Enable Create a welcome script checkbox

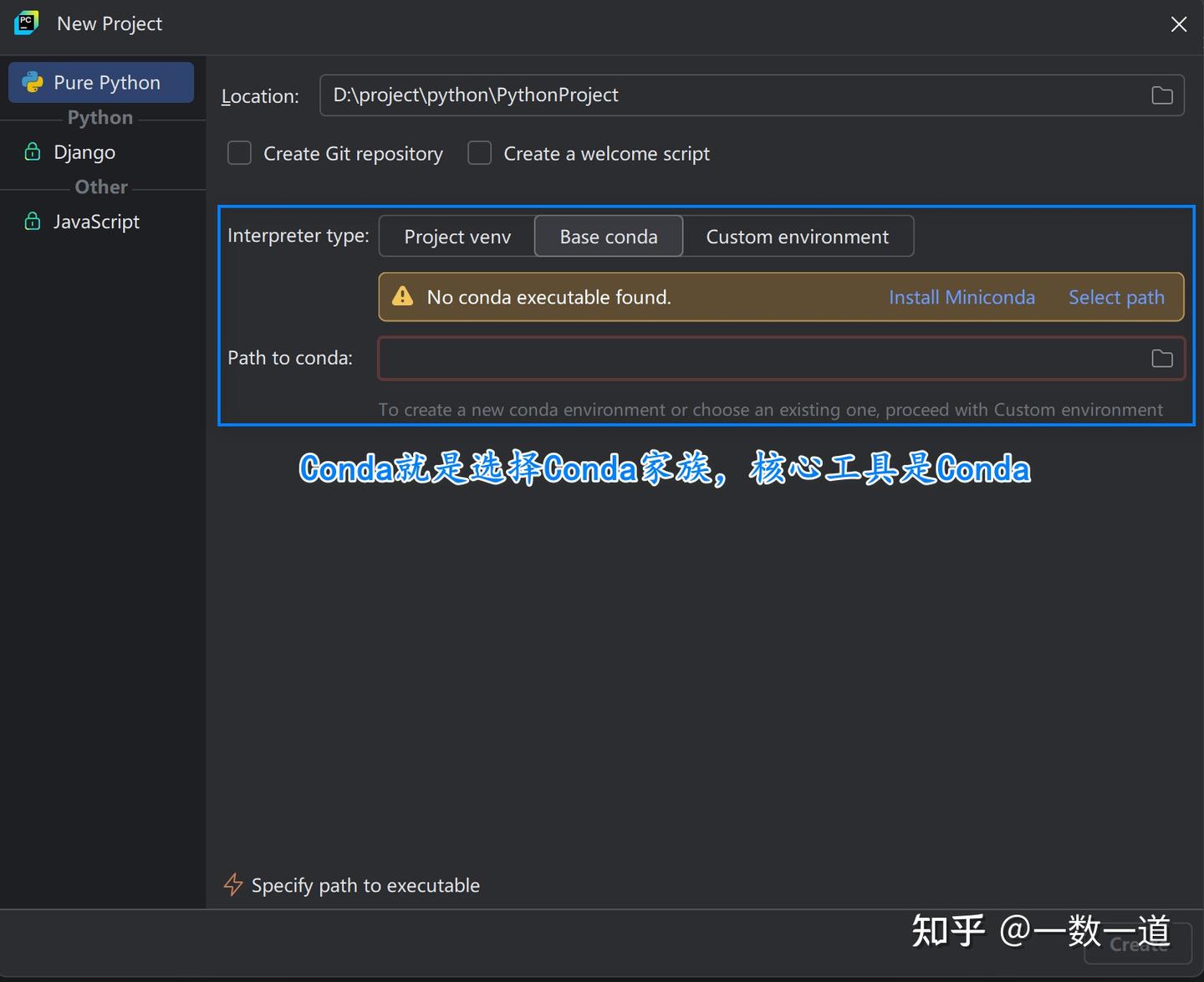click(480, 153)
